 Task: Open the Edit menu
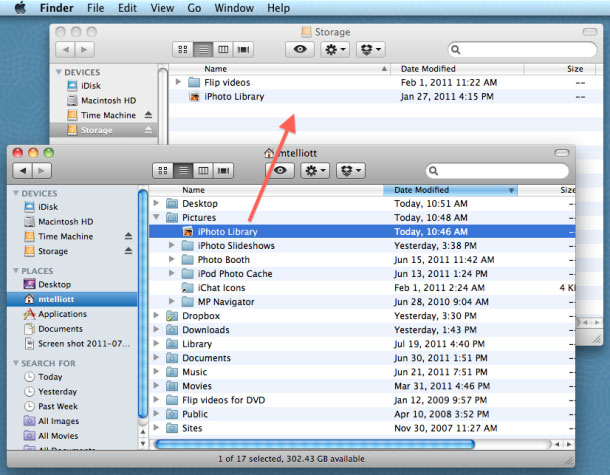pyautogui.click(x=127, y=8)
